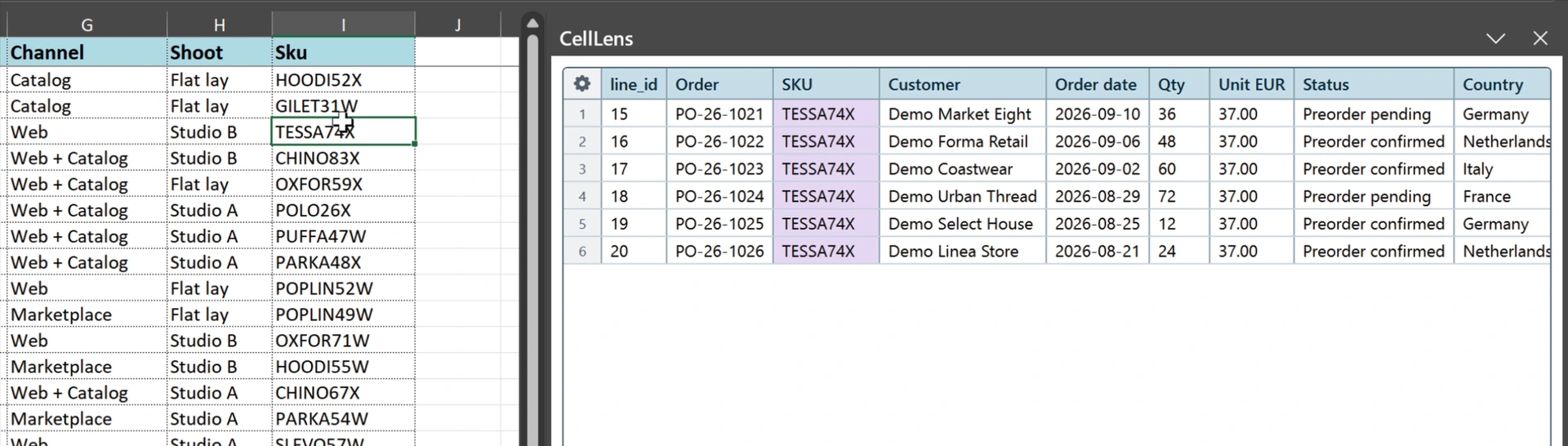
Task: Select column G header
Action: point(87,25)
